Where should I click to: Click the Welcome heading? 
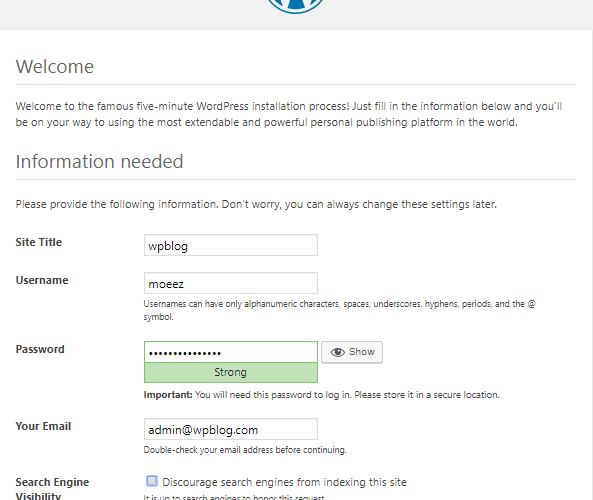pyautogui.click(x=55, y=67)
